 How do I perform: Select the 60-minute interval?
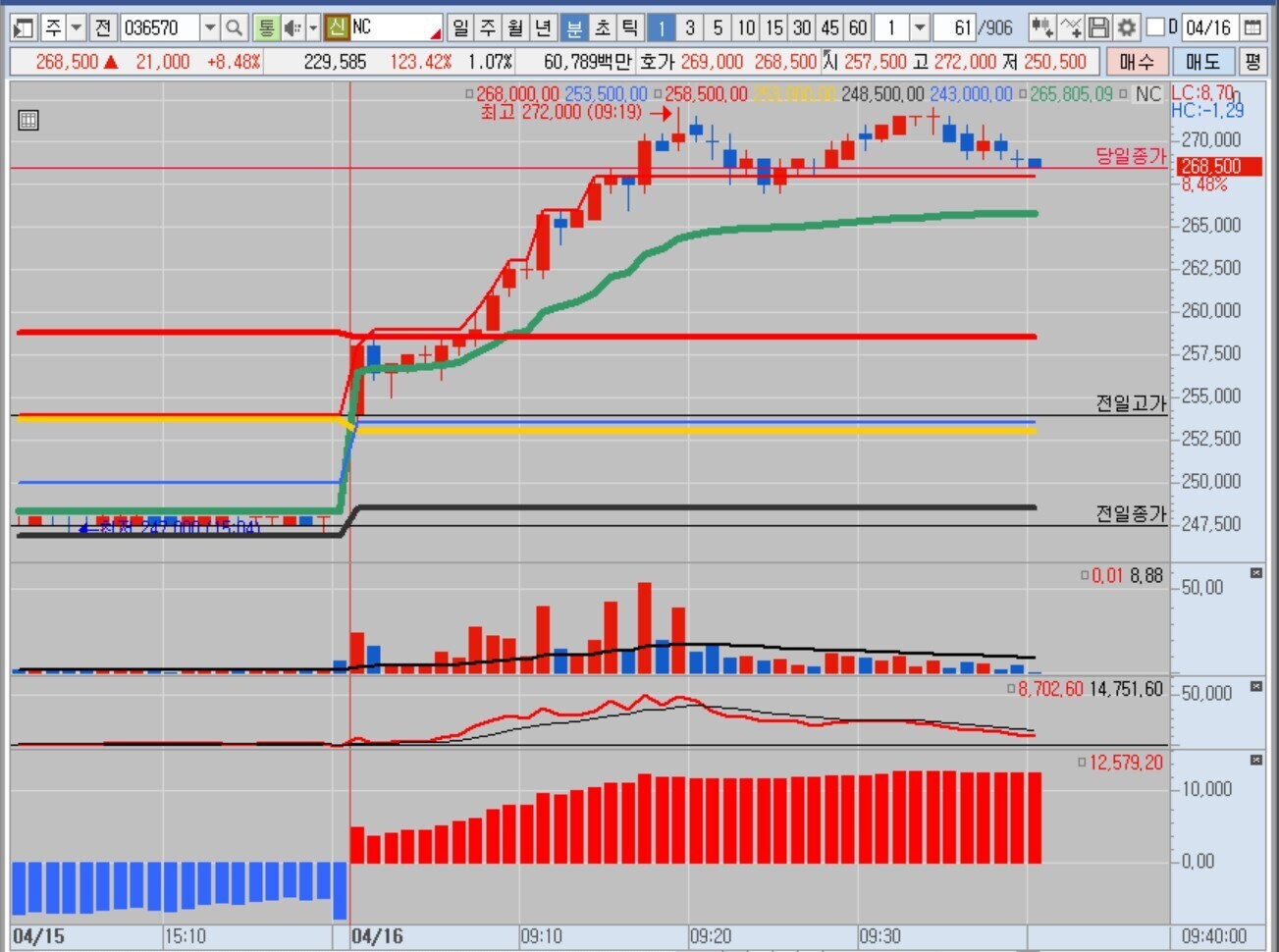[x=858, y=27]
